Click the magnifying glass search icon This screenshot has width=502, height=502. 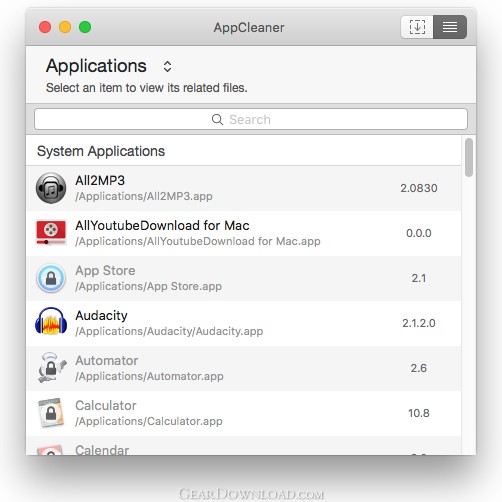[x=217, y=120]
